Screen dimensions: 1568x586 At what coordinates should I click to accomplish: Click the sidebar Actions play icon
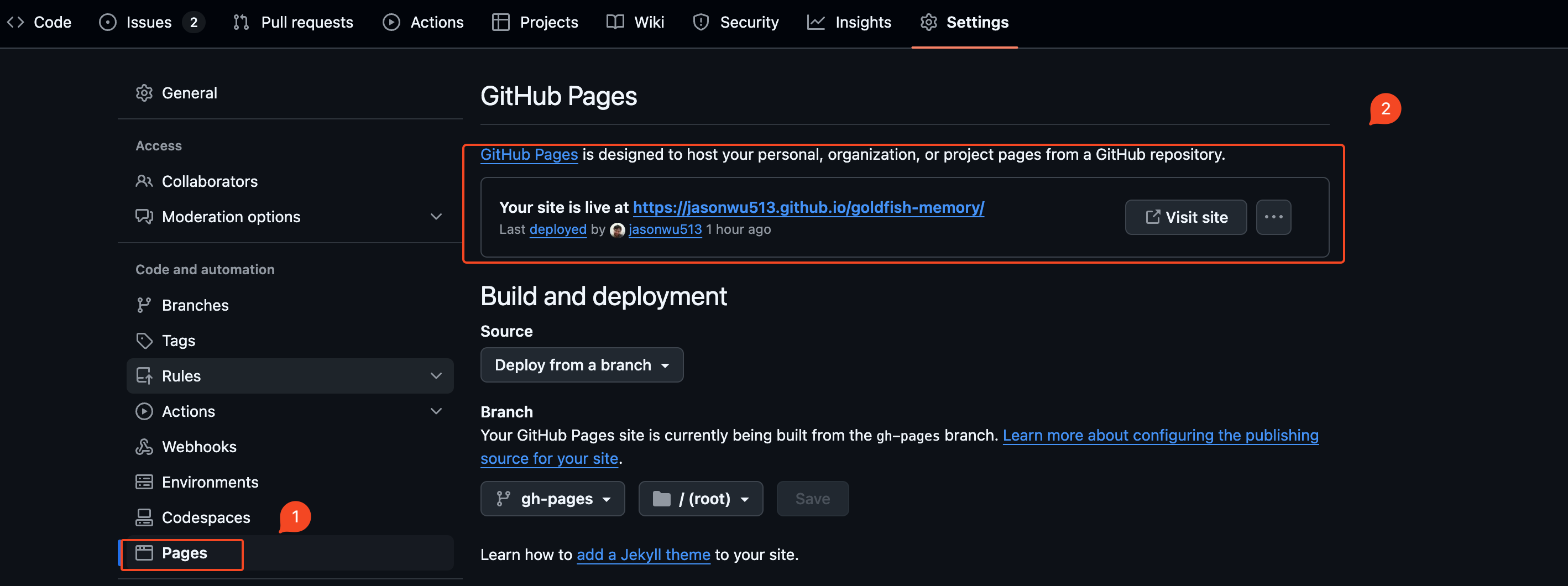tap(144, 411)
